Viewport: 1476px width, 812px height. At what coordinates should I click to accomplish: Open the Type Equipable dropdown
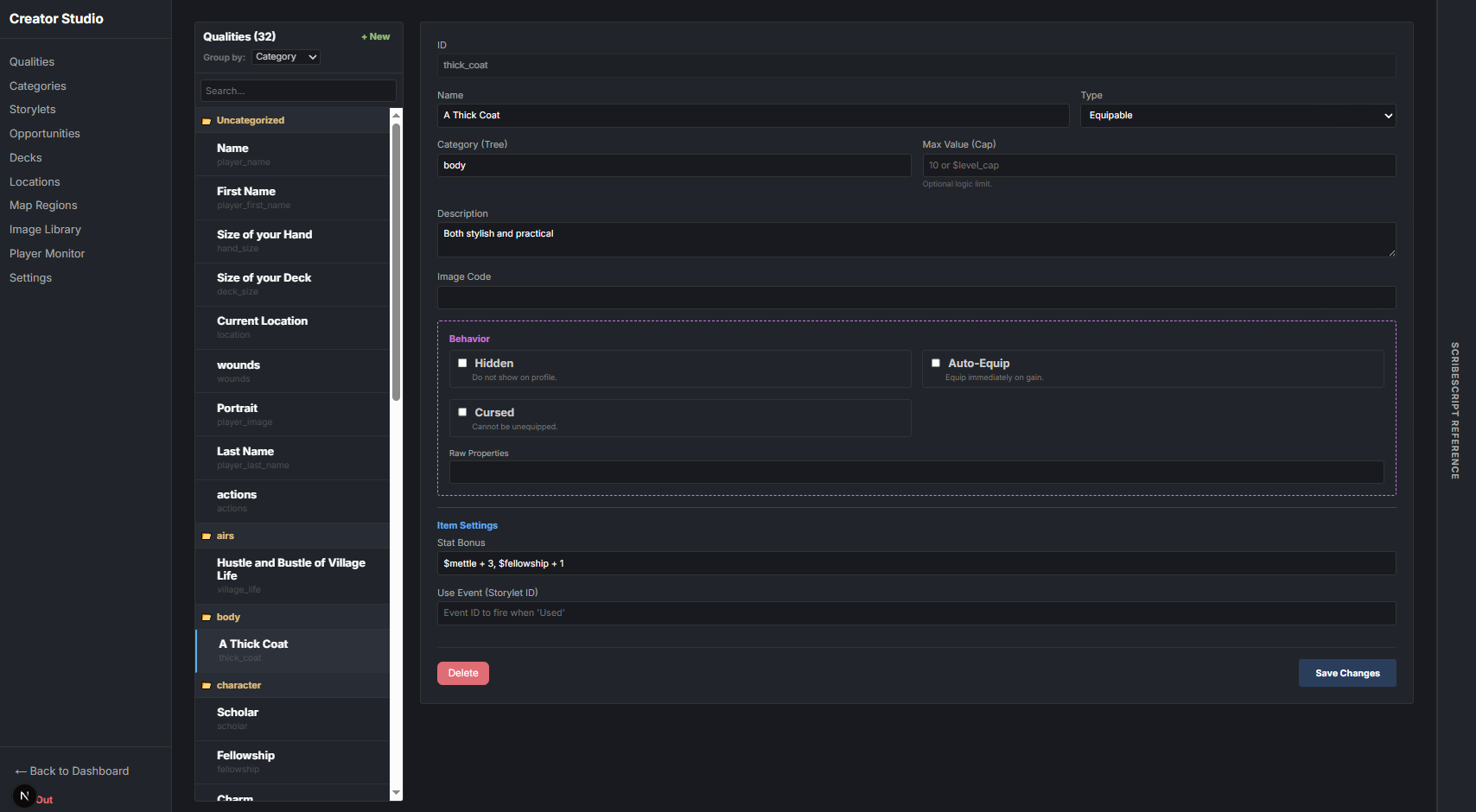(1237, 116)
